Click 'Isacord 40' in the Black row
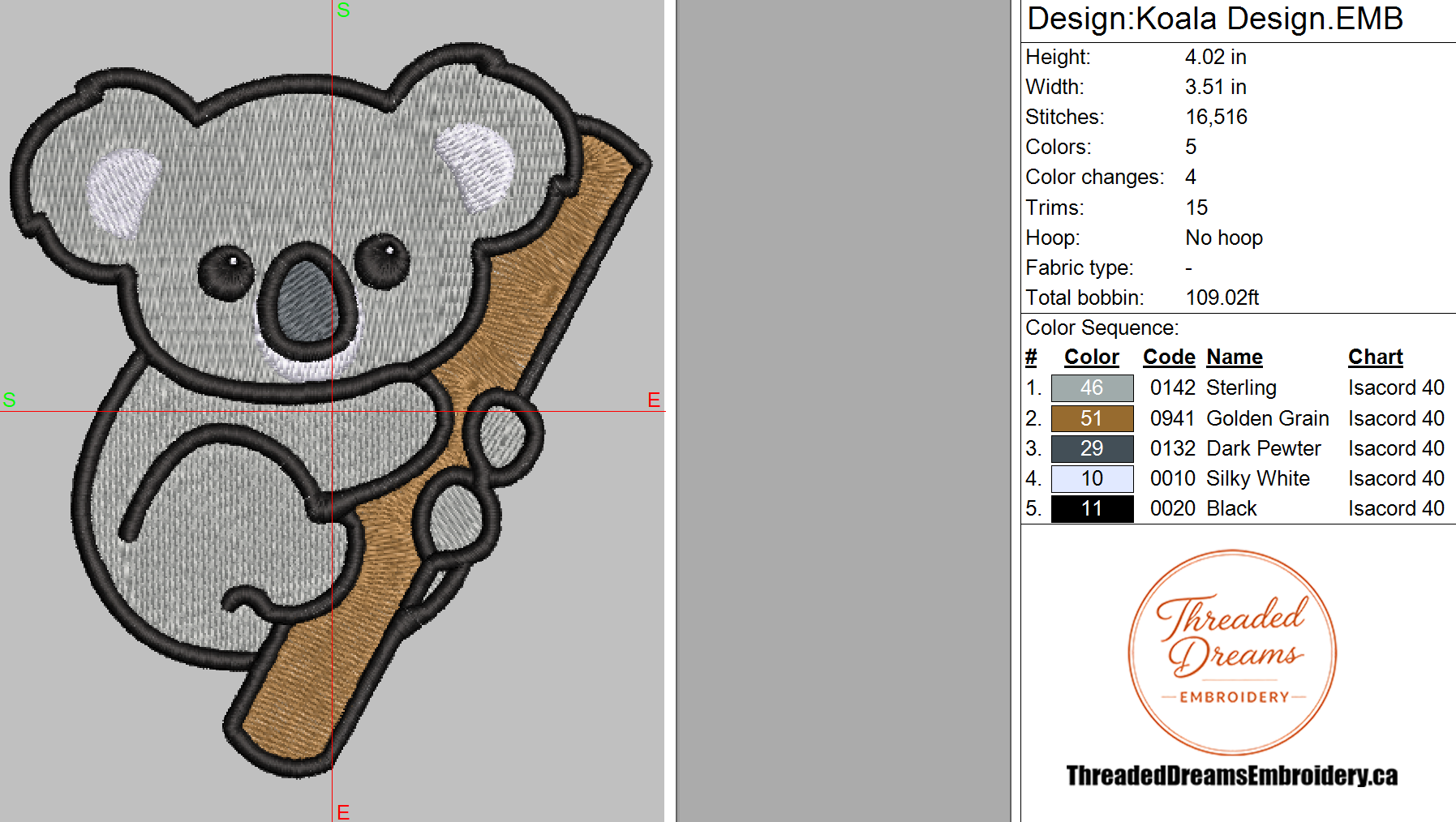This screenshot has width=1456, height=822. 1396,508
